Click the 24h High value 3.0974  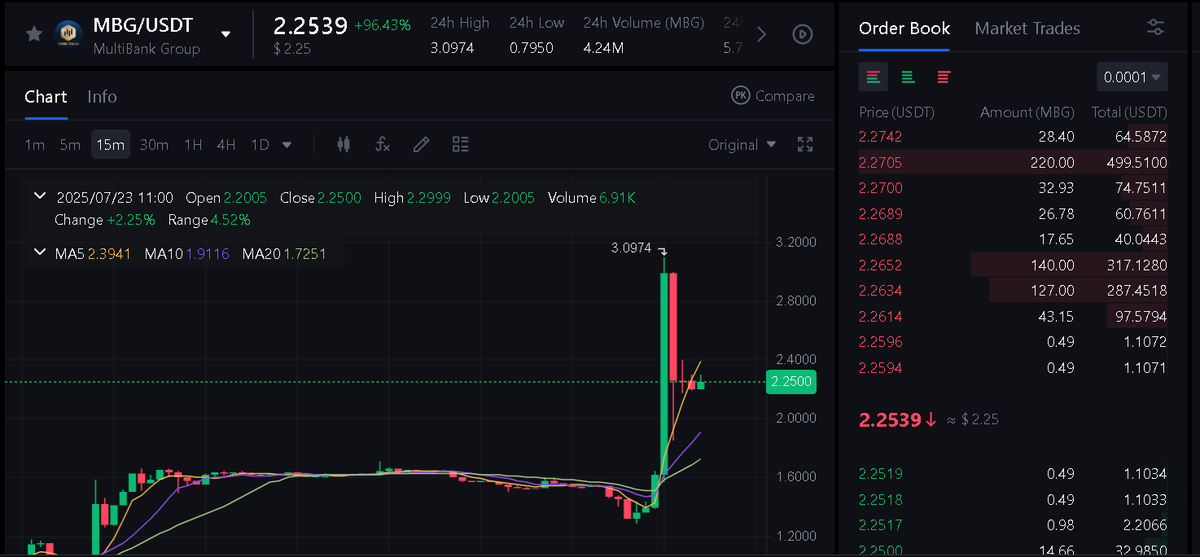click(452, 47)
